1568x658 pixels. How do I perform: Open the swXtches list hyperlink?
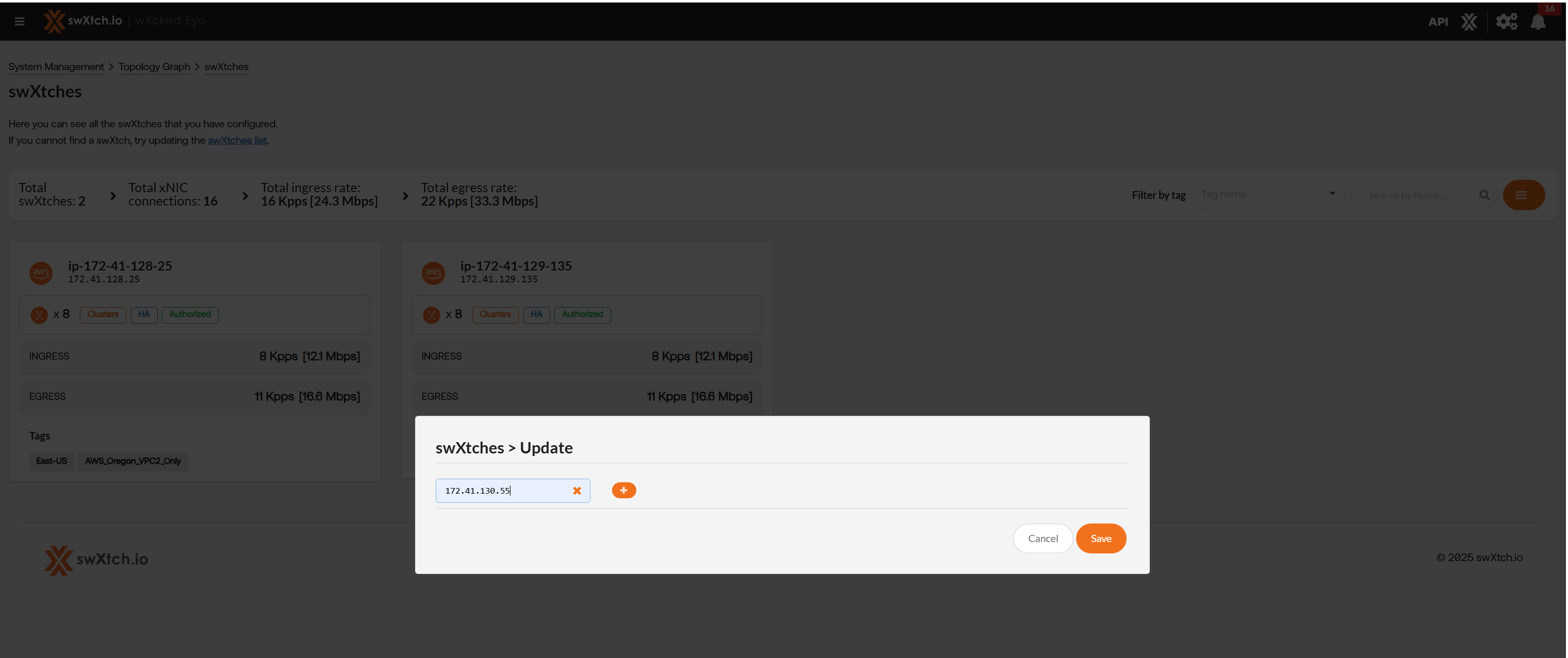pyautogui.click(x=237, y=141)
